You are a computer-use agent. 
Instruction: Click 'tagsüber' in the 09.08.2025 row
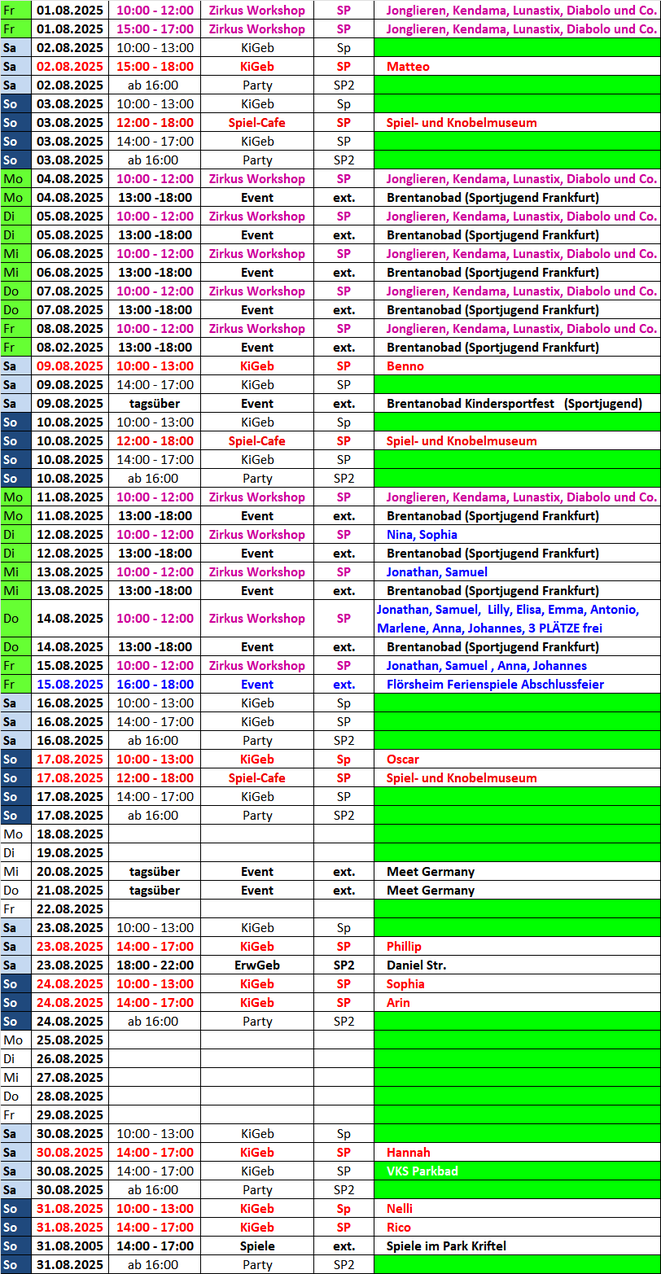click(x=155, y=403)
